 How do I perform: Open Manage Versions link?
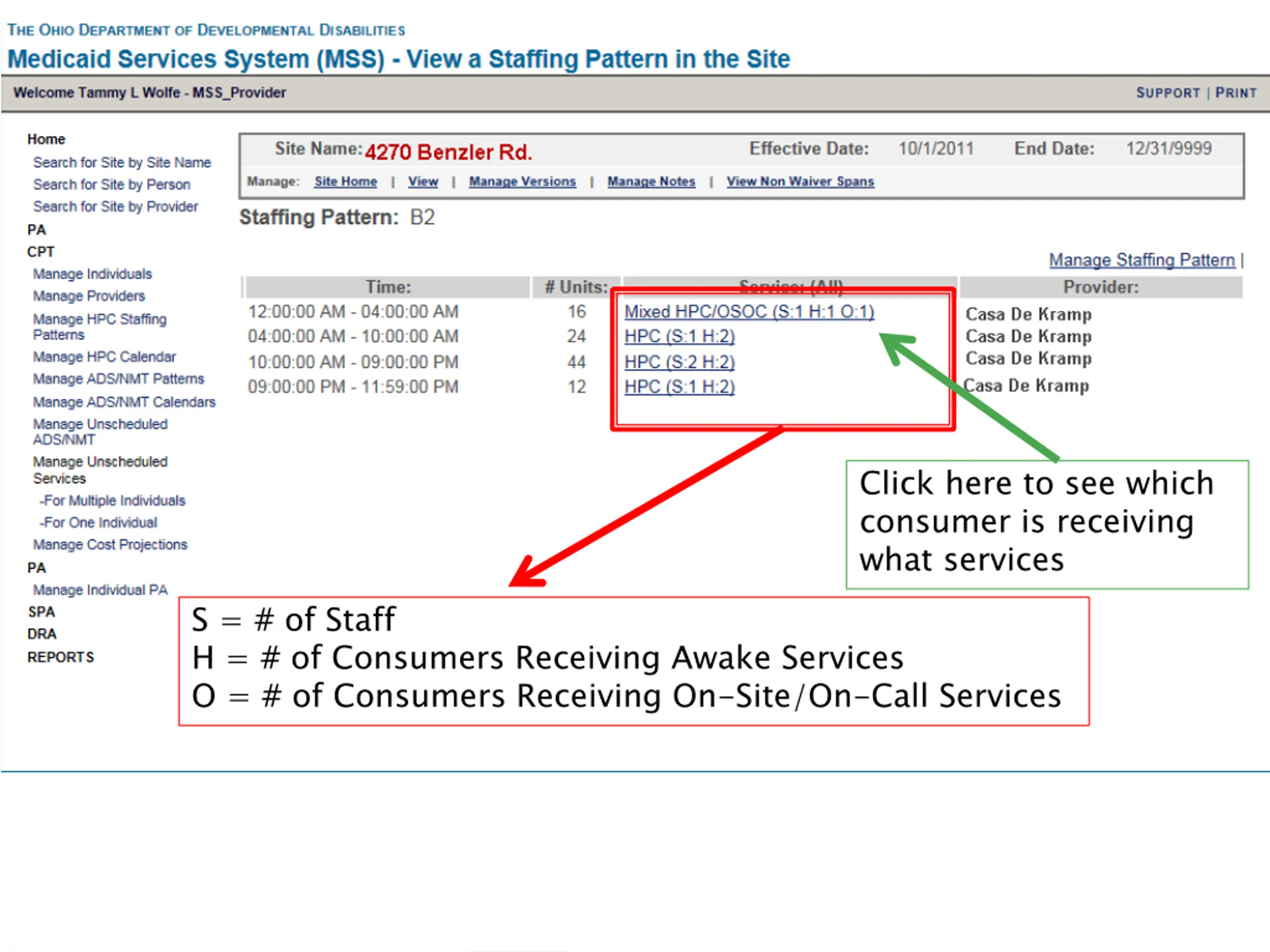pyautogui.click(x=522, y=181)
